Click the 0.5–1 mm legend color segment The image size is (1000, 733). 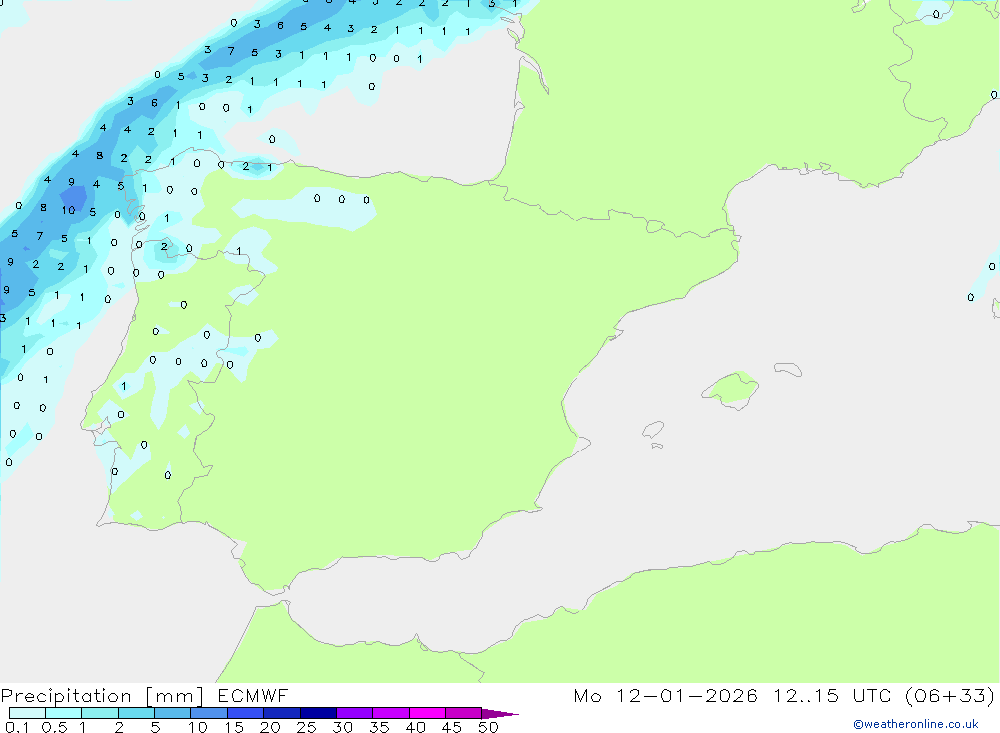(x=64, y=713)
